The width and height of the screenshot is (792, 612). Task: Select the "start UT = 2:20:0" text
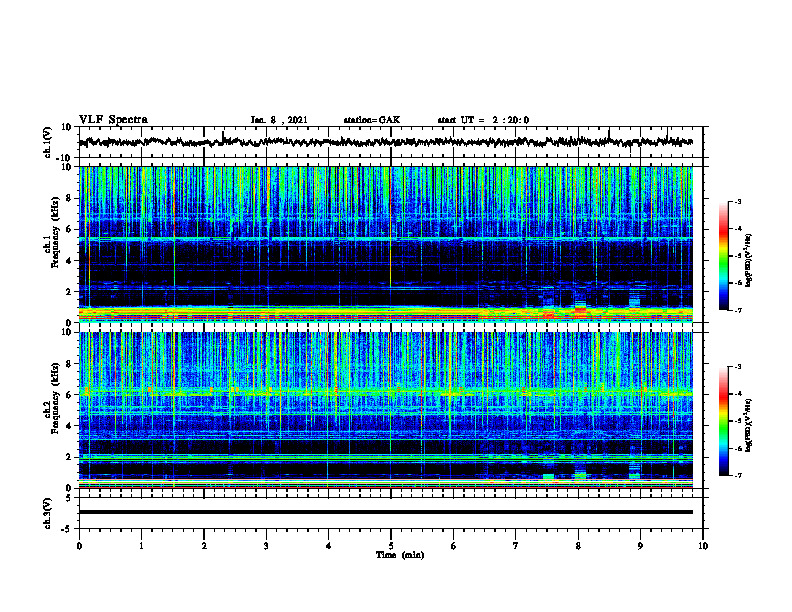483,120
